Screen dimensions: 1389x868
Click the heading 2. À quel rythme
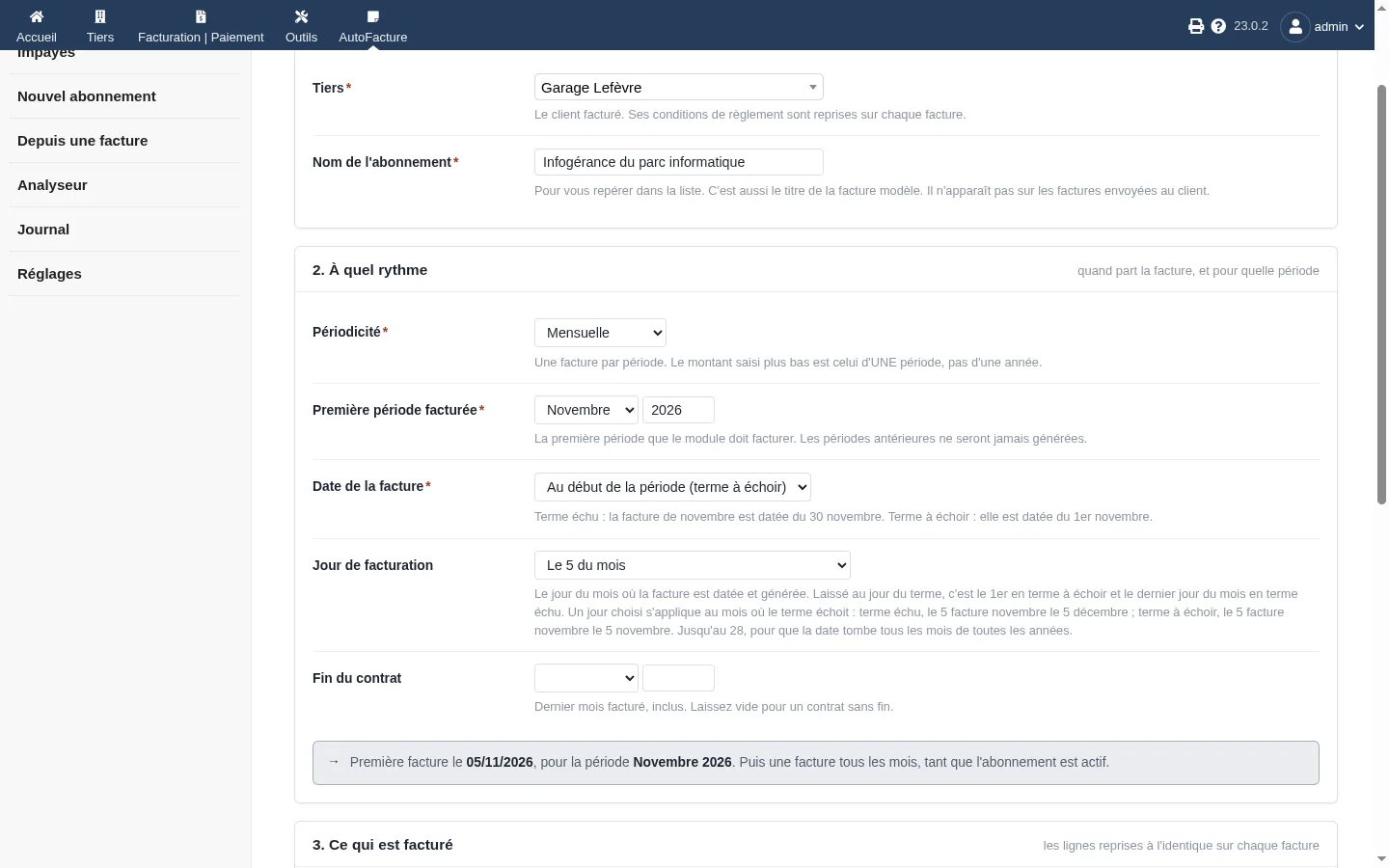click(370, 270)
